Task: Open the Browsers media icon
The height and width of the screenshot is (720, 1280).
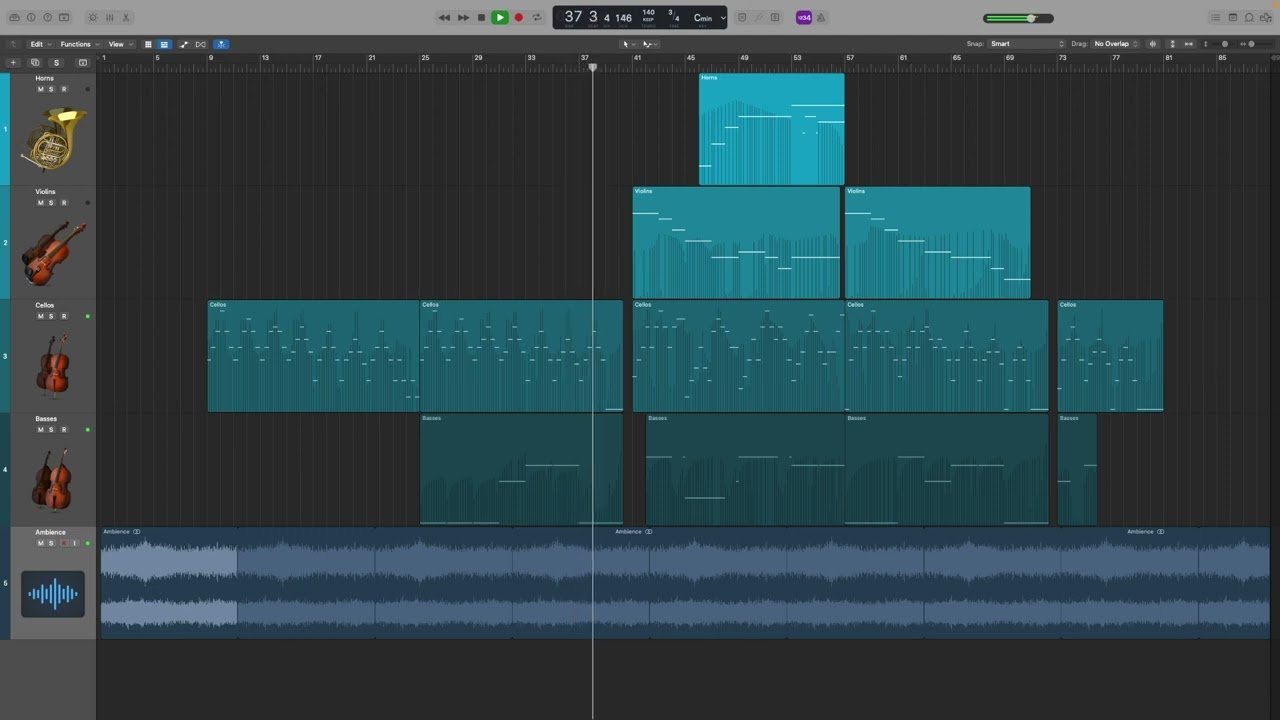Action: [1265, 18]
